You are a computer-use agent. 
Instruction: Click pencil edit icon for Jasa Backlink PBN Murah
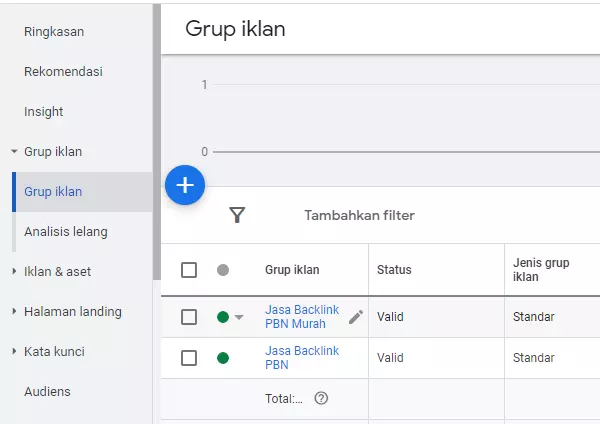tap(356, 317)
